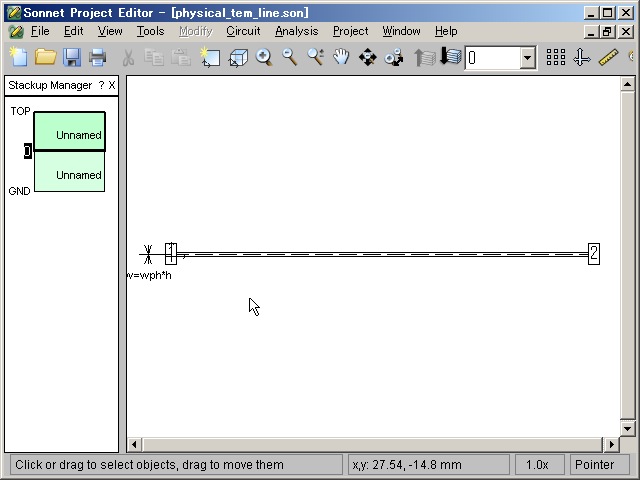Minimize the inner document window

(591, 31)
